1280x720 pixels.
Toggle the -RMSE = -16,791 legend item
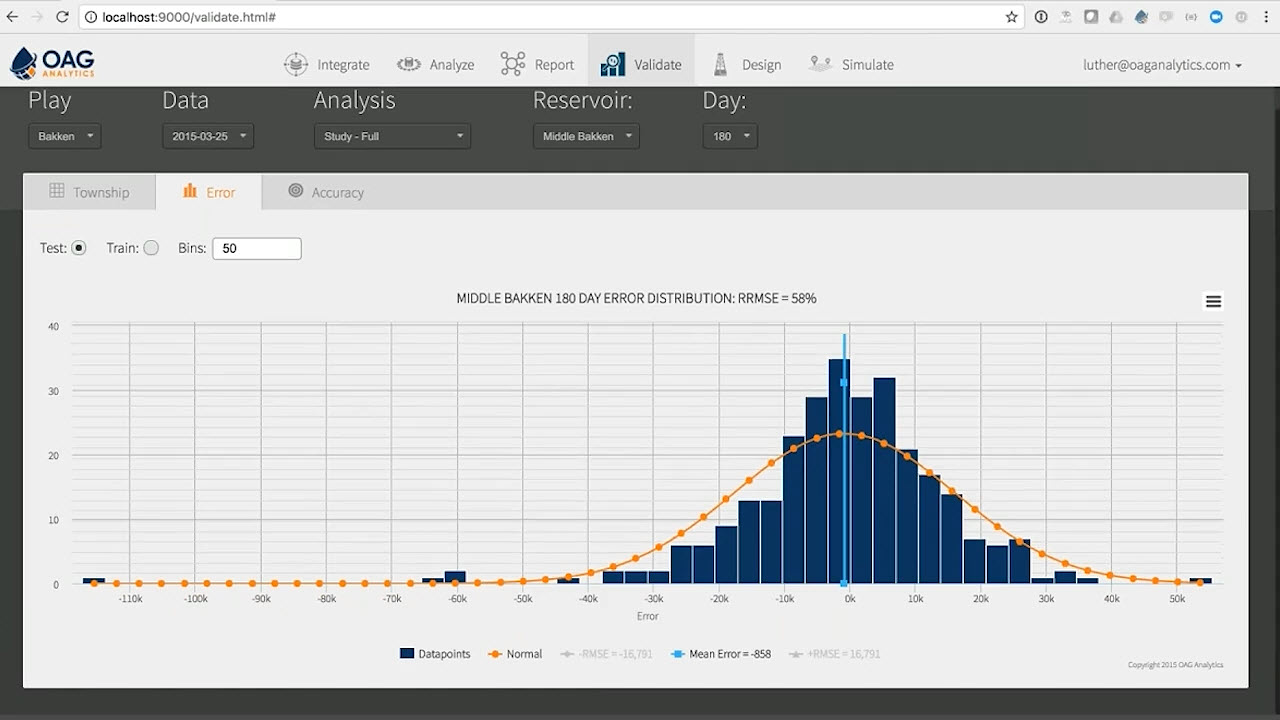click(x=606, y=654)
